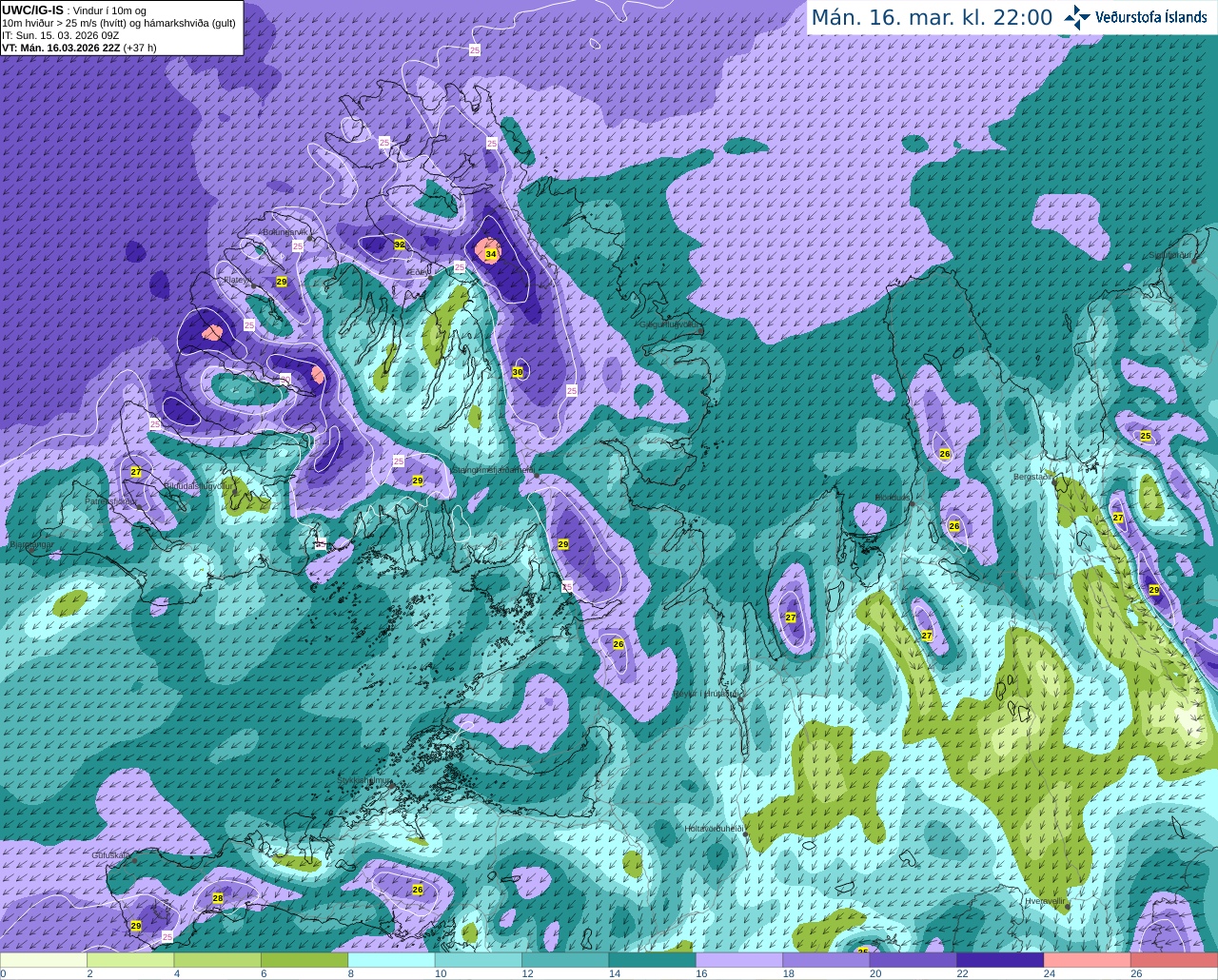Select the 4–6 m/s green legend swatch

218,960
